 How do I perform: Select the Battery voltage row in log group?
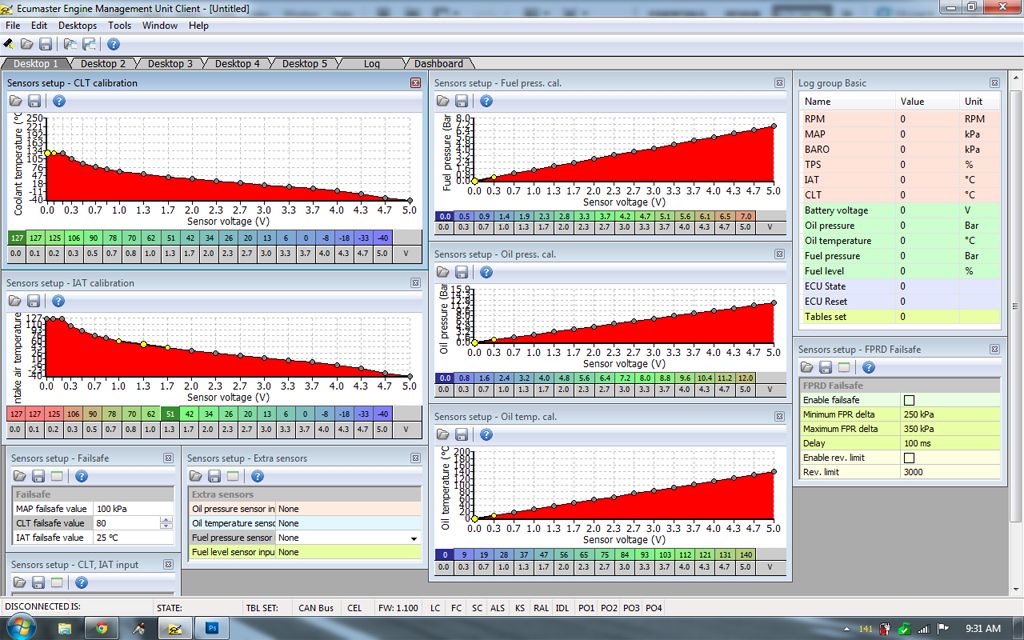pos(899,210)
